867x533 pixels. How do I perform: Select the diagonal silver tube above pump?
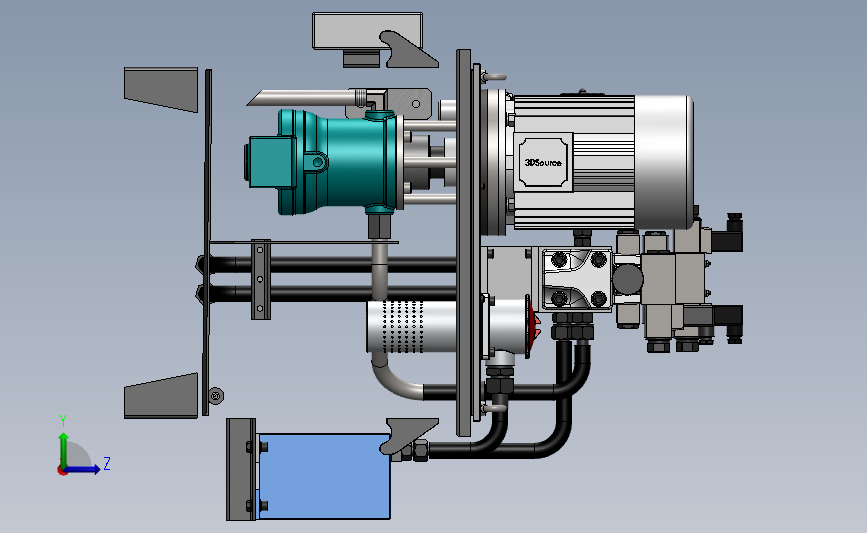pos(307,98)
